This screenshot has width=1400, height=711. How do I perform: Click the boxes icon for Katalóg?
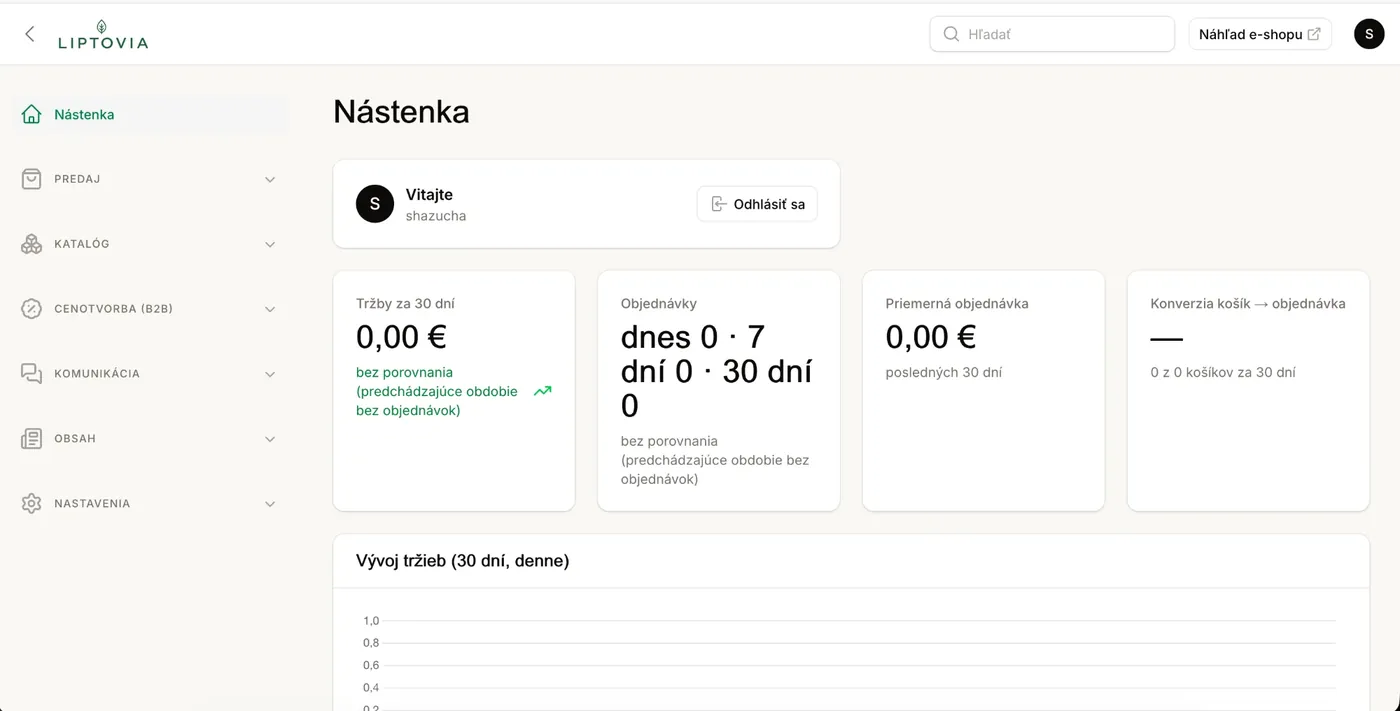32,244
